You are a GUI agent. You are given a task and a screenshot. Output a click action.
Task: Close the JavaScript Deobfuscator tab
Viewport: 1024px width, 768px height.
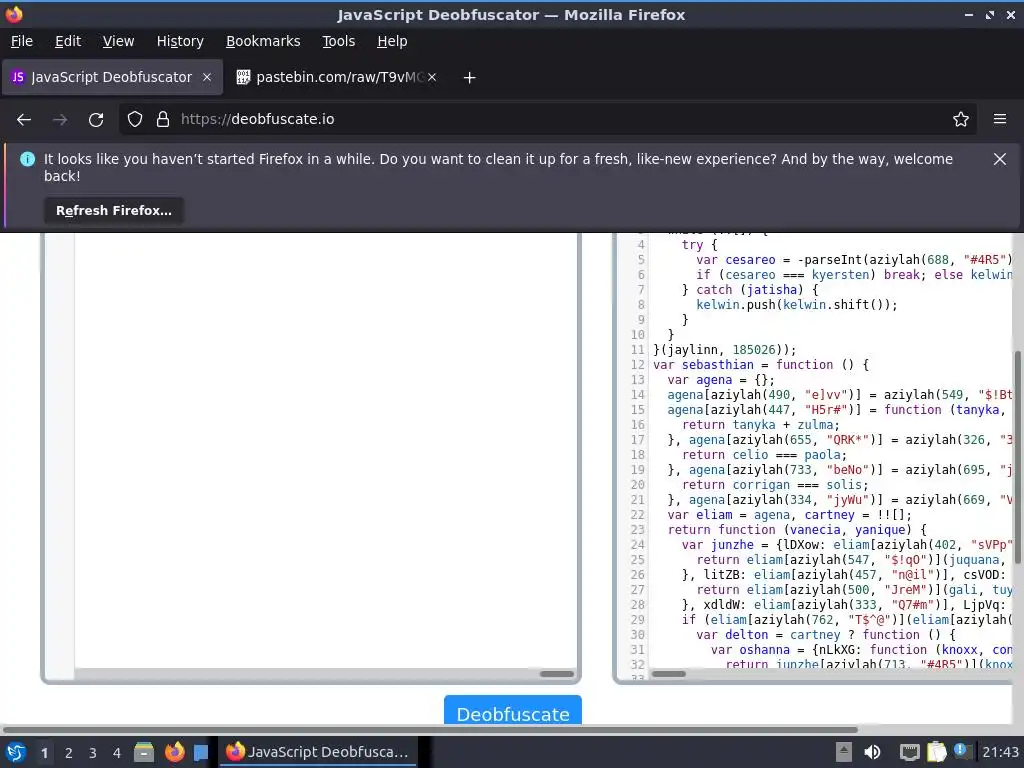207,77
